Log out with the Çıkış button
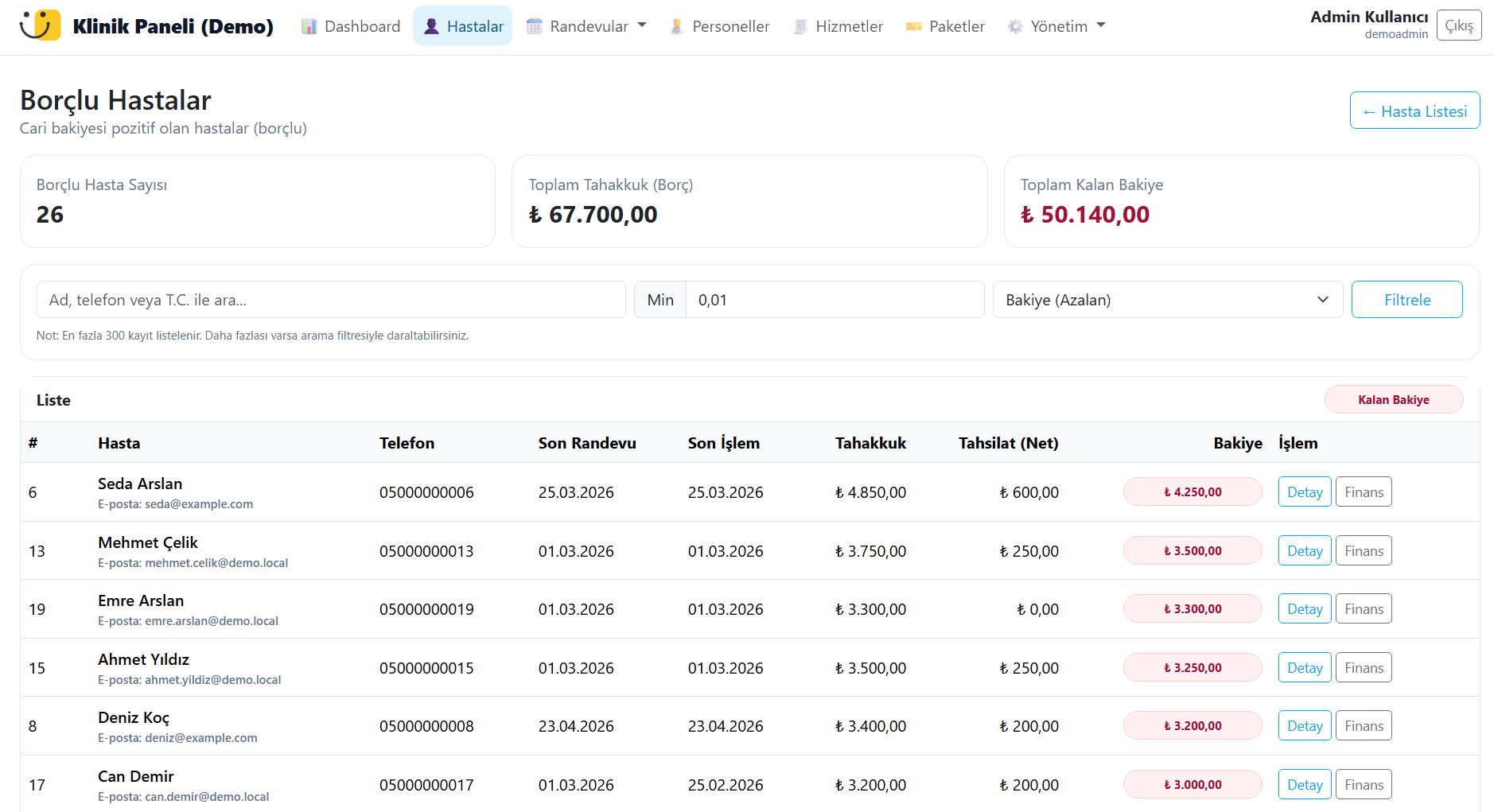 (1458, 25)
